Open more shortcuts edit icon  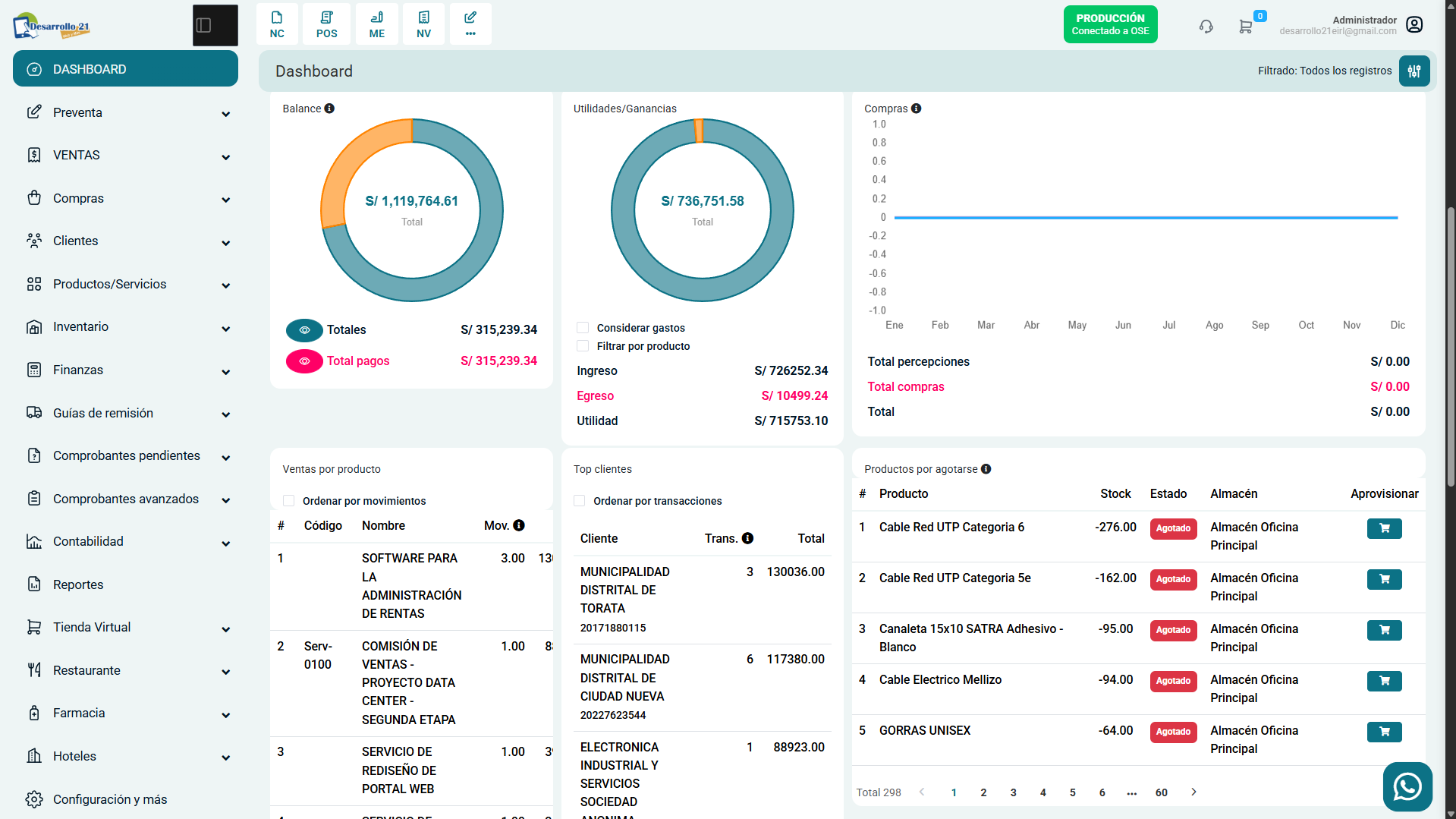(470, 24)
